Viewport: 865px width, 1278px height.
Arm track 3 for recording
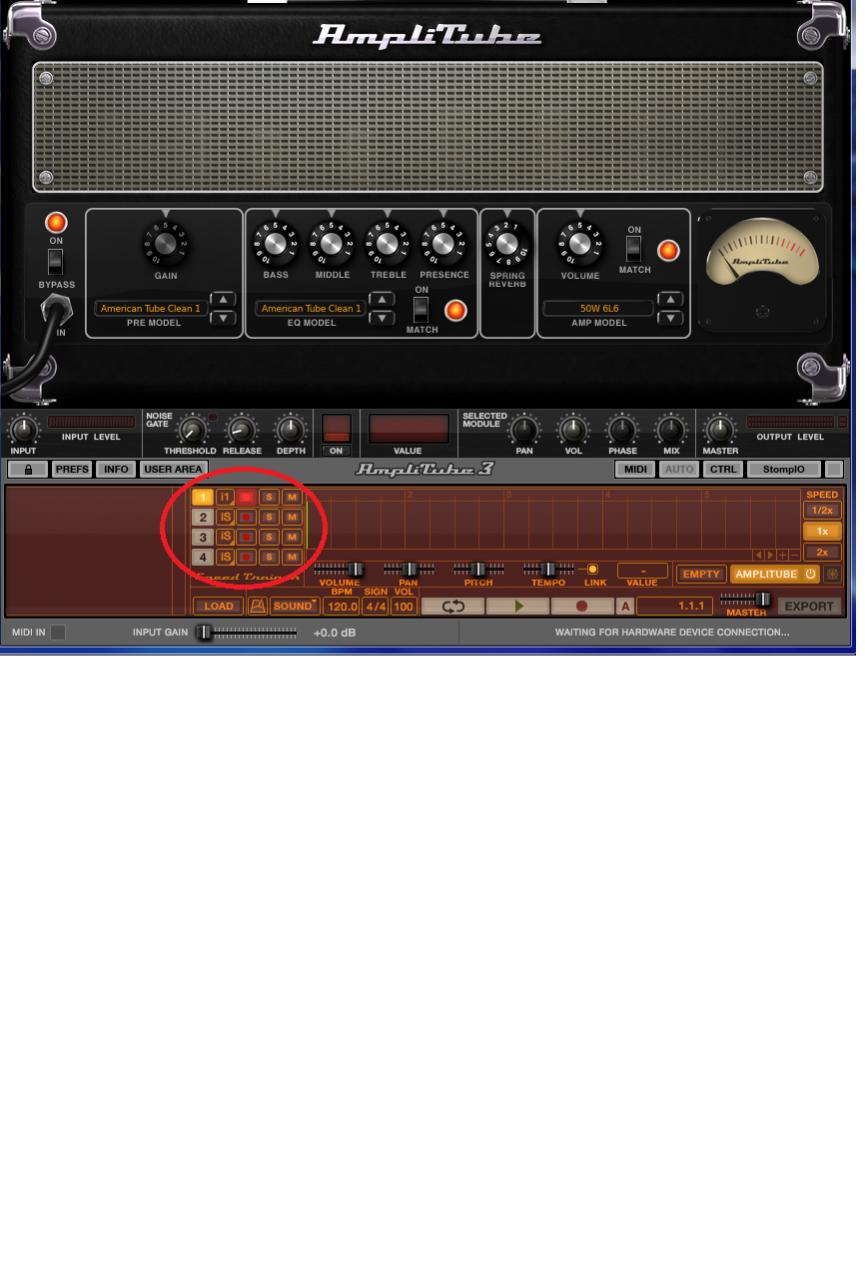coord(246,537)
